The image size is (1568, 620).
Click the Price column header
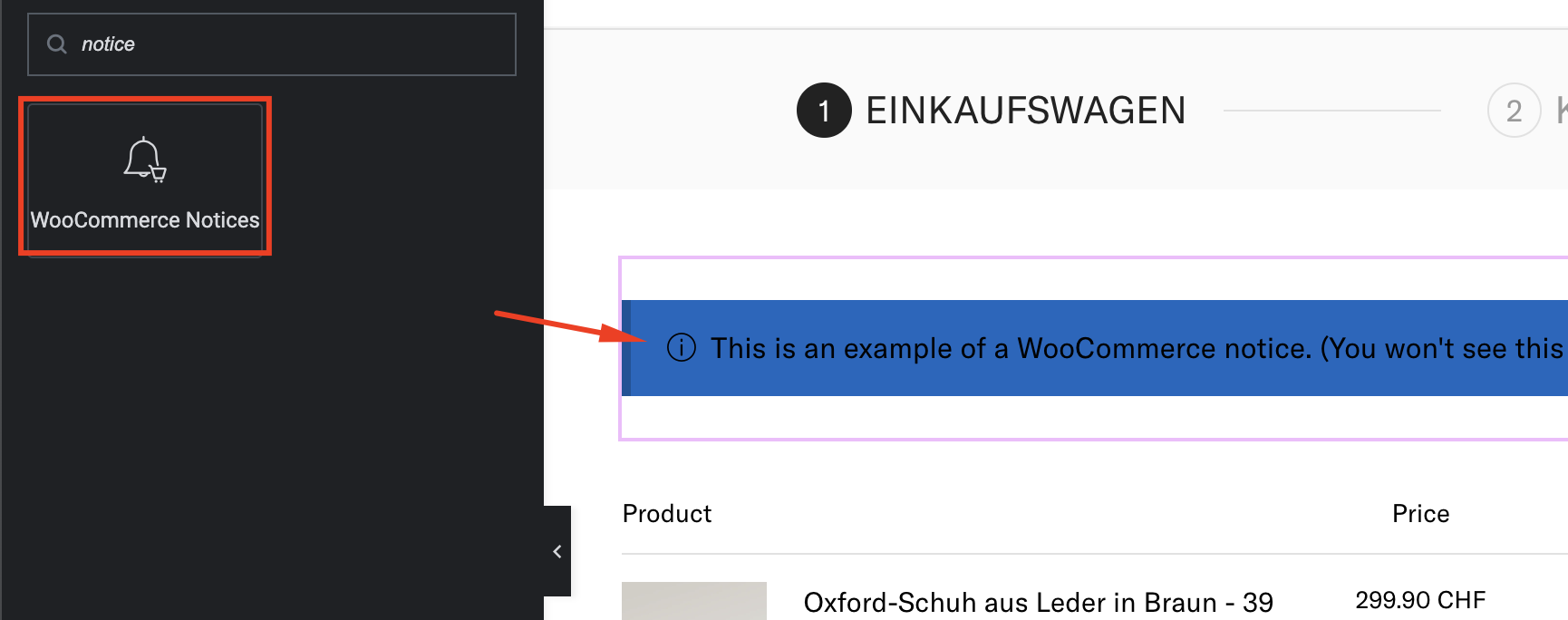[1420, 514]
